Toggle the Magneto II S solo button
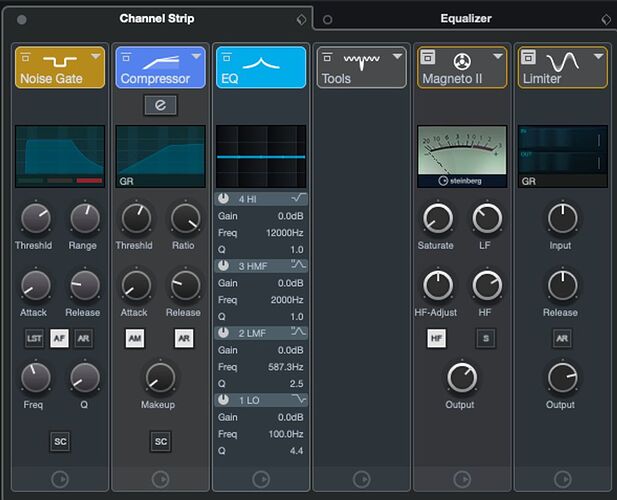Image resolution: width=617 pixels, height=500 pixels. pos(486,338)
